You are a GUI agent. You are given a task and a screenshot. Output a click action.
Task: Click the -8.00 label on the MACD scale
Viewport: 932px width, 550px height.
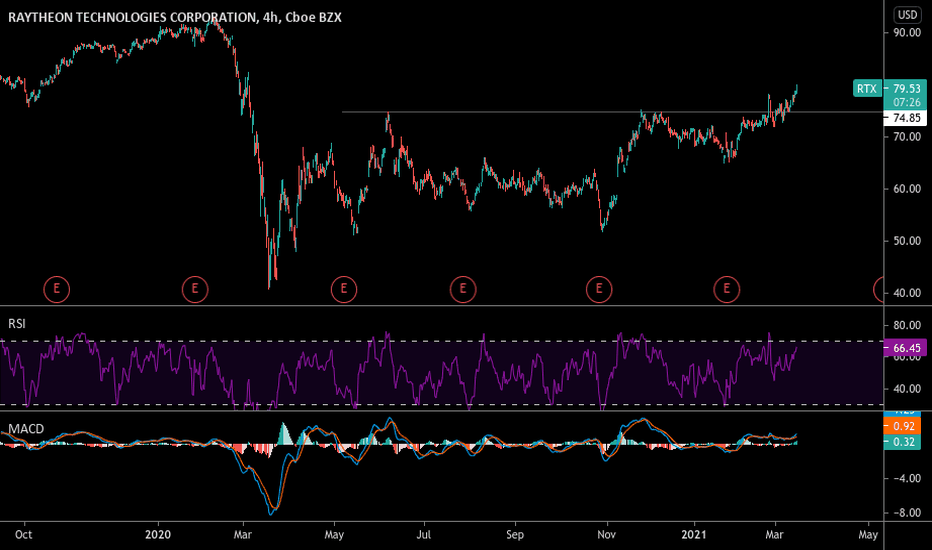[x=907, y=512]
